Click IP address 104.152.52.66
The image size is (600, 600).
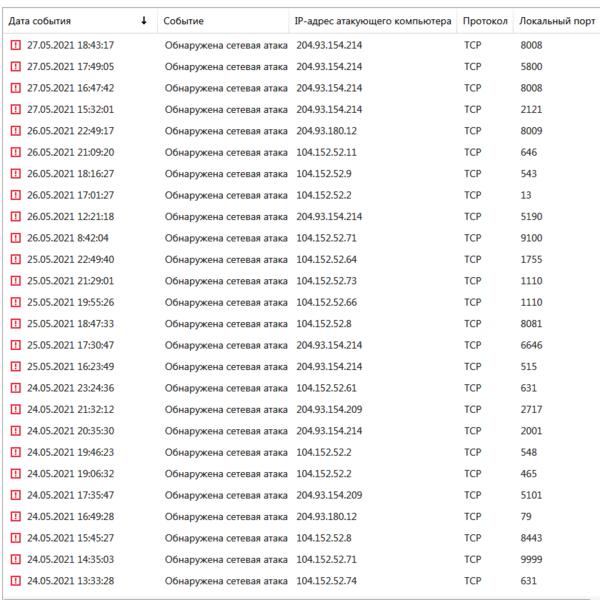coord(326,302)
